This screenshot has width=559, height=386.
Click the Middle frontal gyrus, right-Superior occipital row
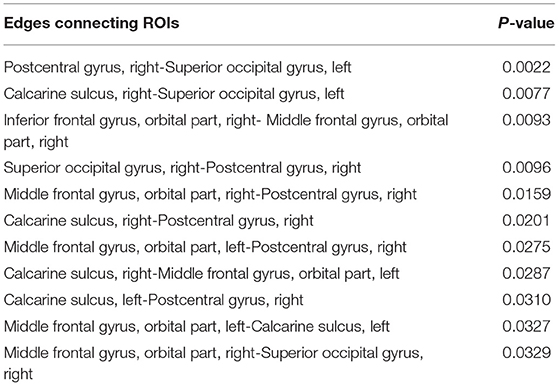[280, 363]
